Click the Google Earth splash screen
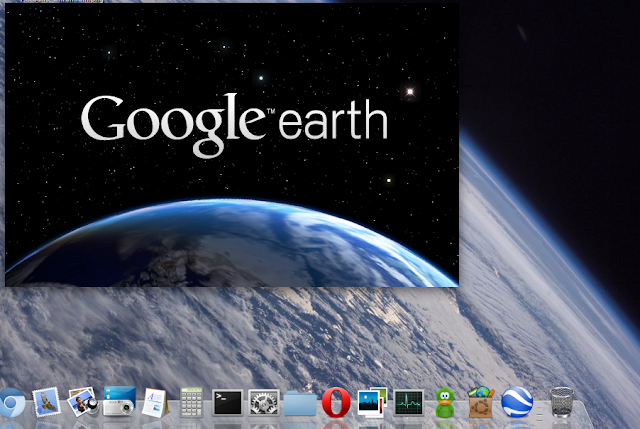The image size is (640, 429). click(232, 145)
